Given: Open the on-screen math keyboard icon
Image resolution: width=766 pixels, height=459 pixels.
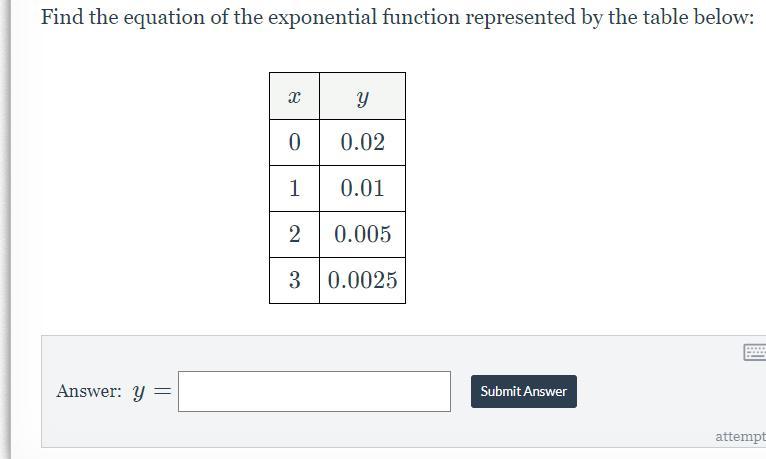Looking at the screenshot, I should [754, 352].
